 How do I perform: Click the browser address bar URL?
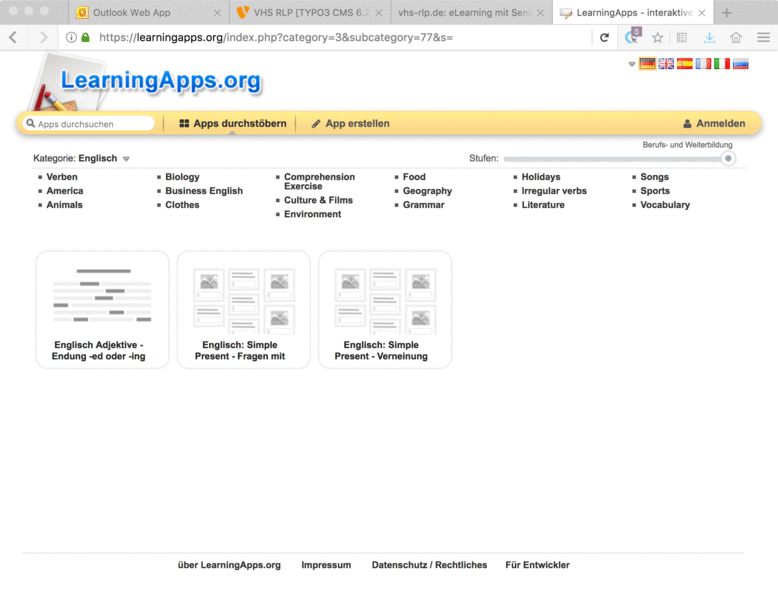pos(276,37)
